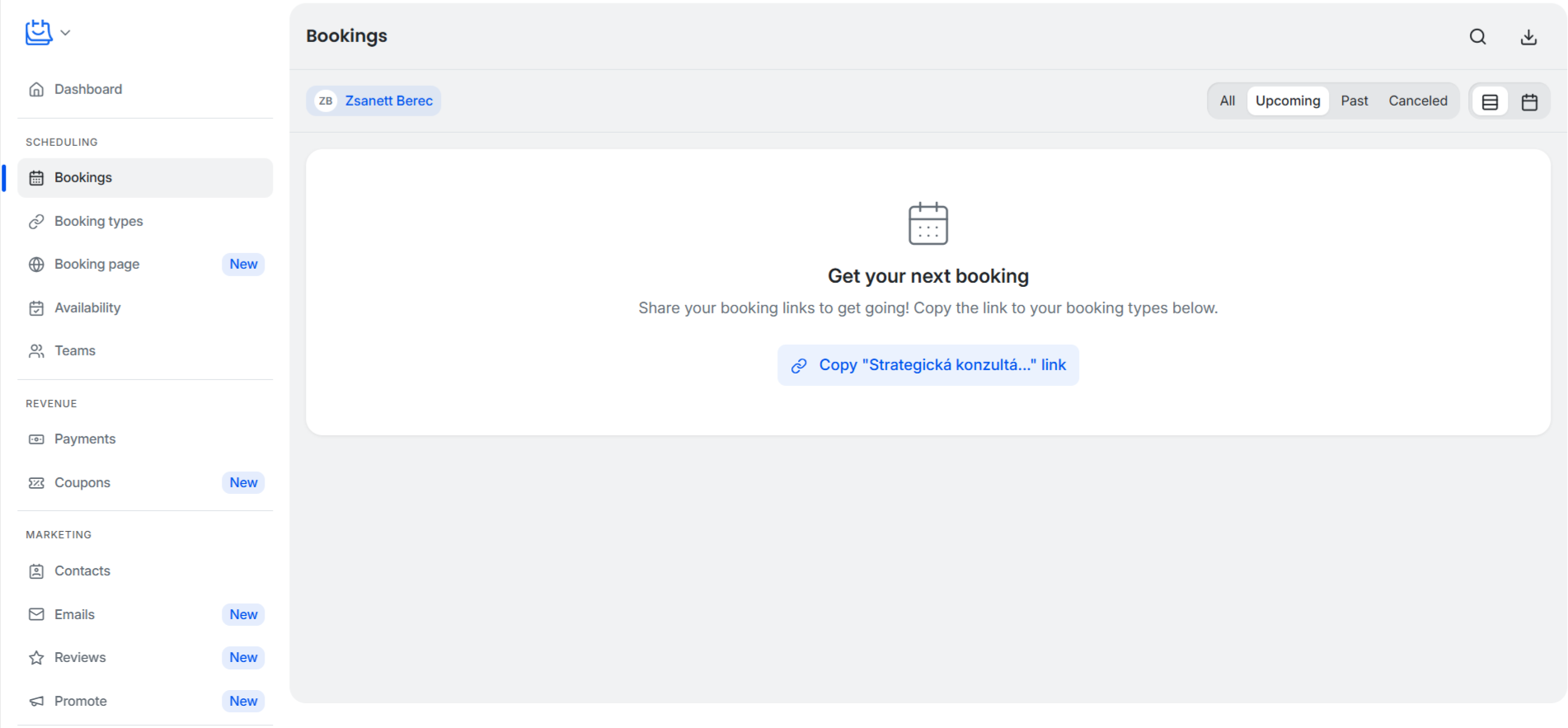The image size is (1568, 728).
Task: Navigate to Teams in sidebar
Action: [x=75, y=350]
